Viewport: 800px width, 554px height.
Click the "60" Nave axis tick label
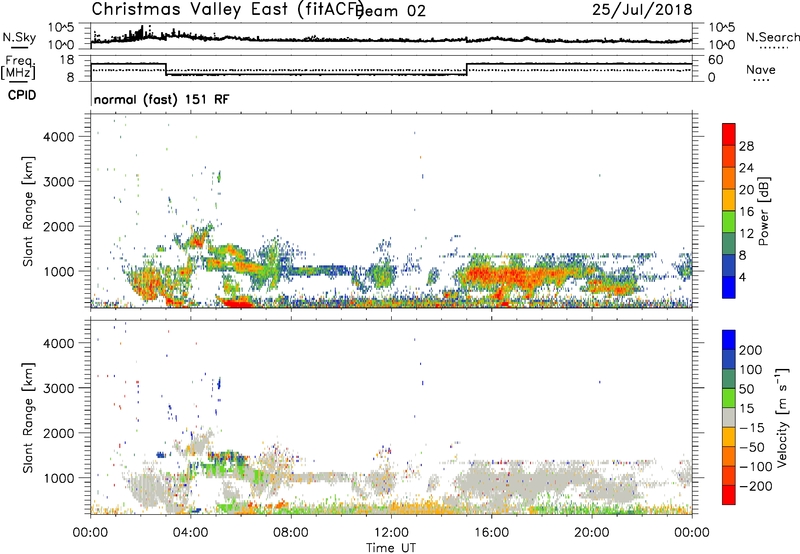tap(716, 60)
